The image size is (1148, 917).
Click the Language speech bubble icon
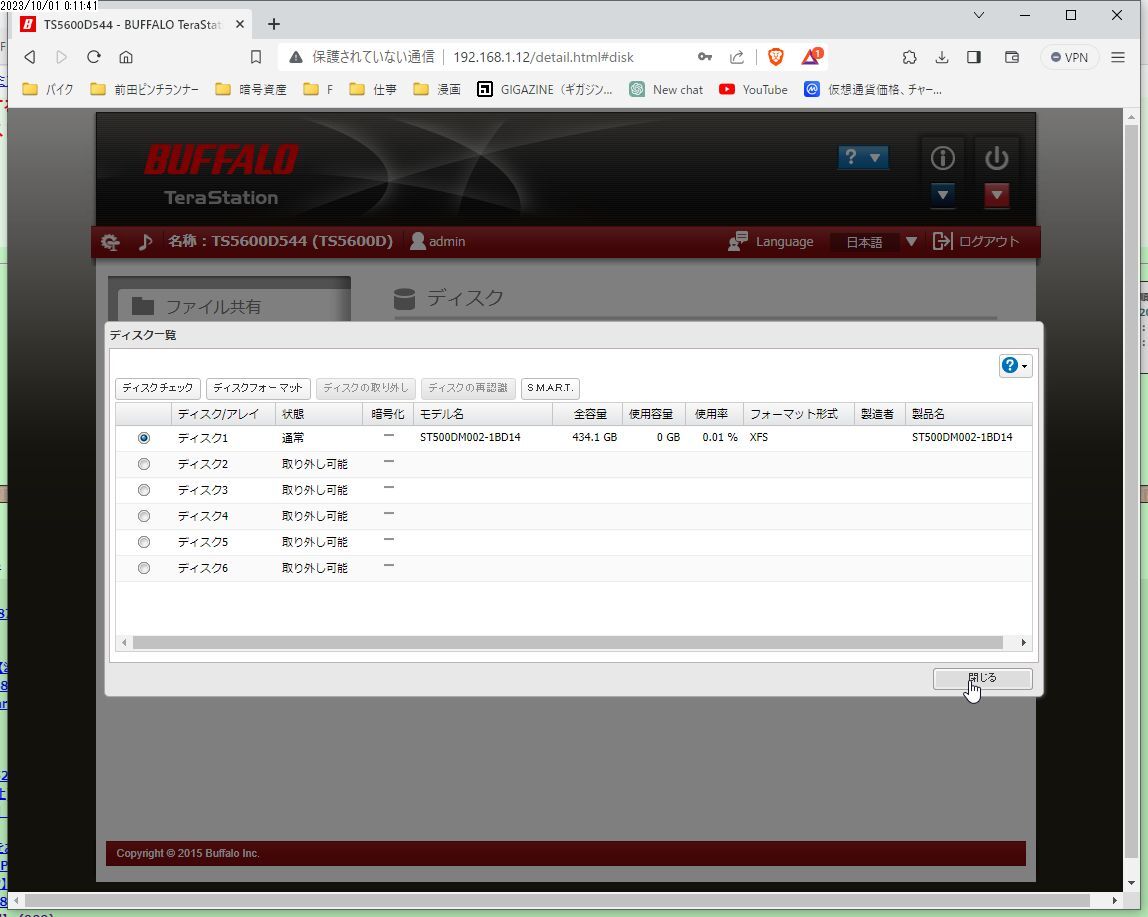[738, 241]
